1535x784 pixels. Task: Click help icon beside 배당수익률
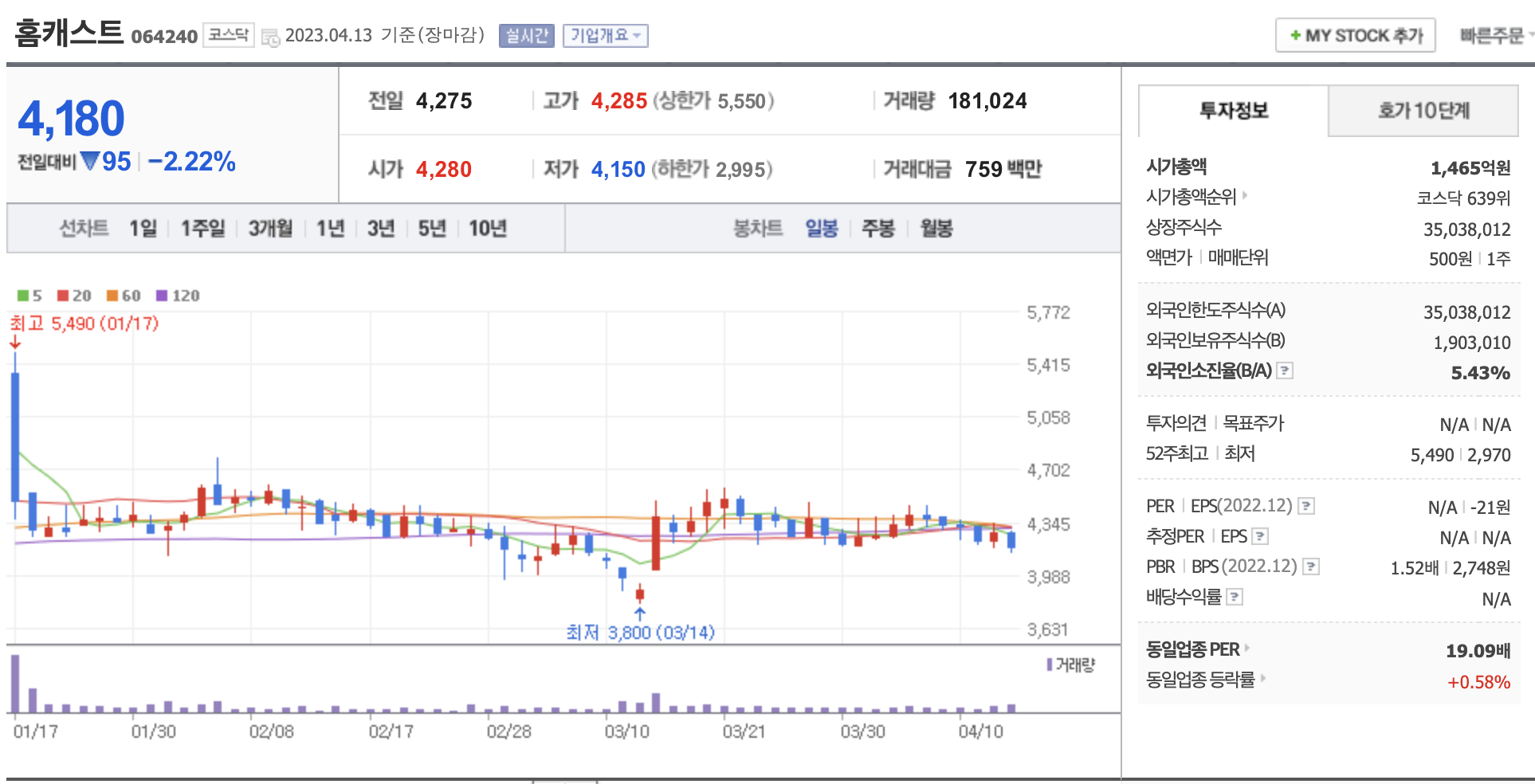[1234, 597]
